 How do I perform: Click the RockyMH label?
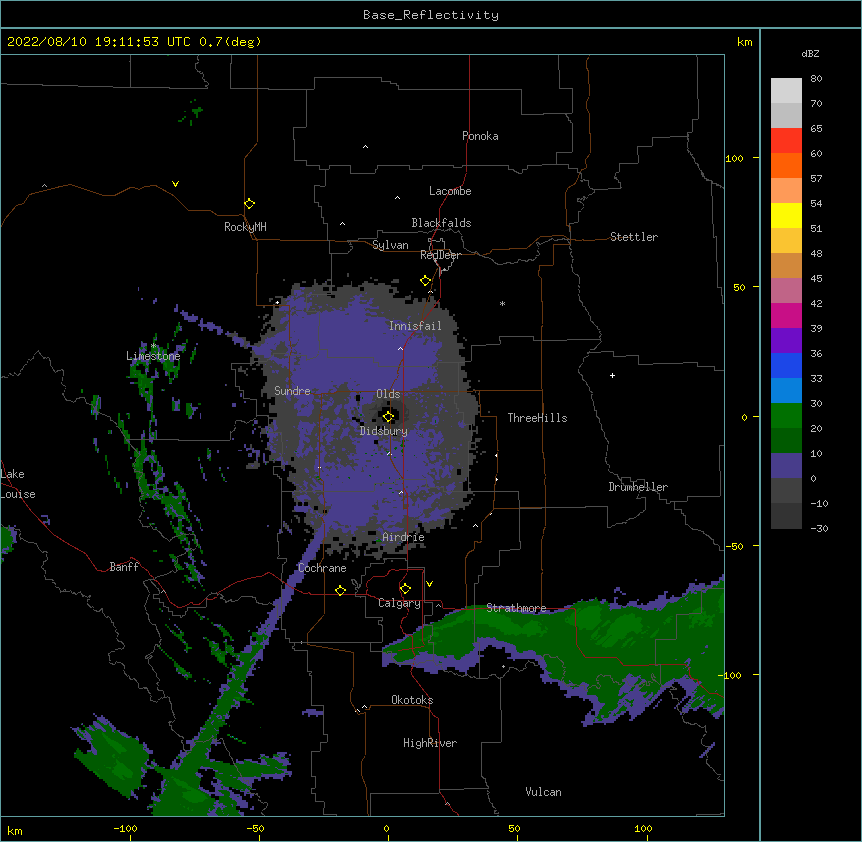(245, 227)
